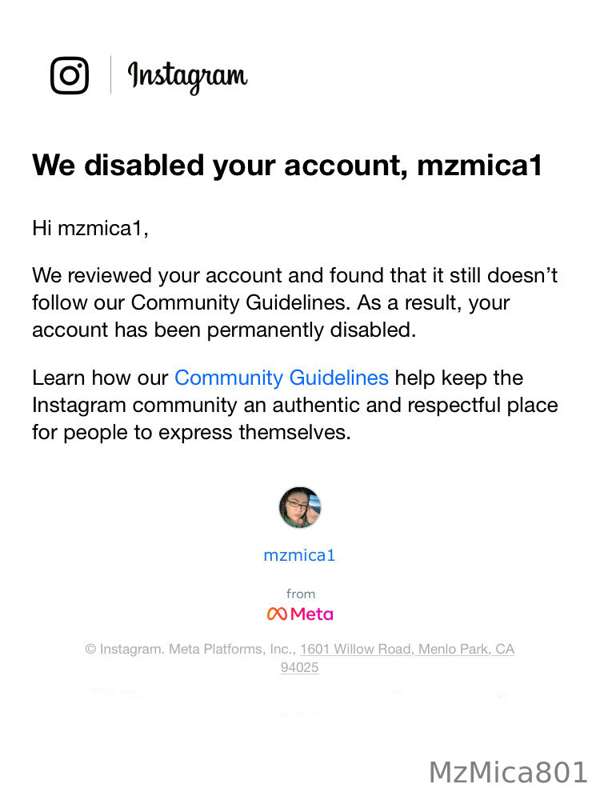The image size is (600, 800).
Task: Open the 1601 Willow Road address link
Action: point(407,649)
